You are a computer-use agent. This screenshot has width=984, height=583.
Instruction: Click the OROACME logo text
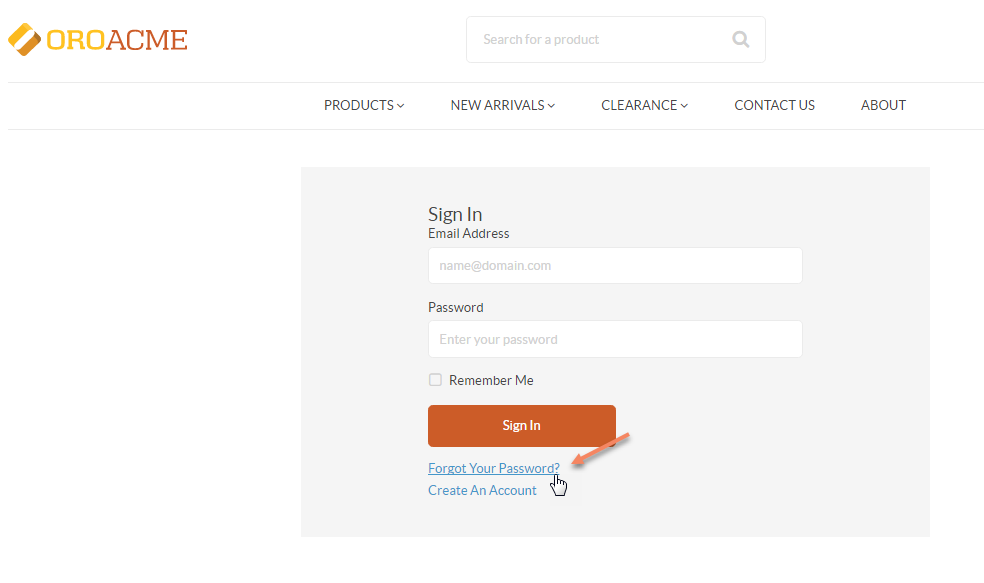coord(117,40)
